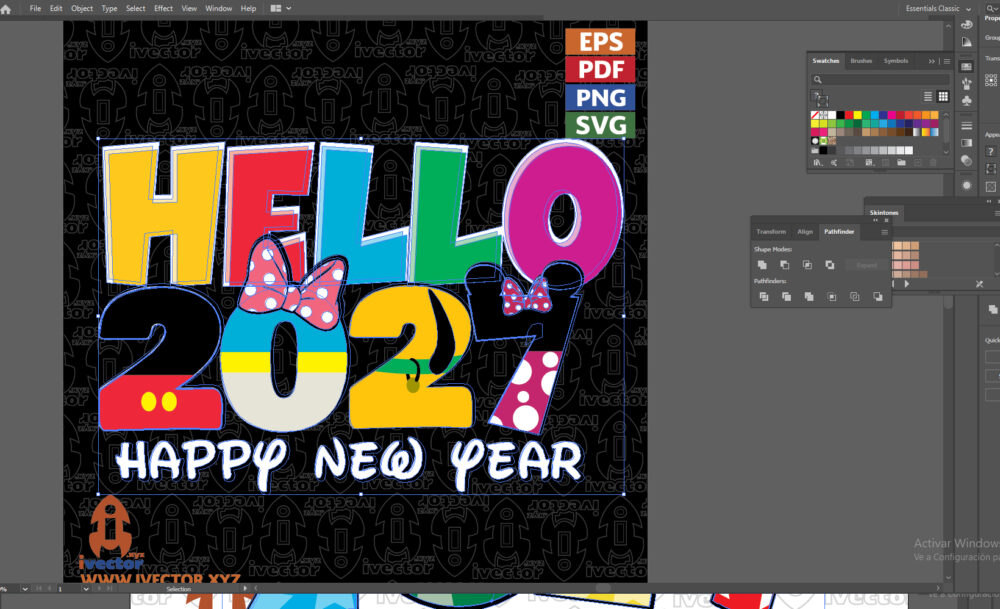Open the Symbols club dock icon

coord(967,101)
